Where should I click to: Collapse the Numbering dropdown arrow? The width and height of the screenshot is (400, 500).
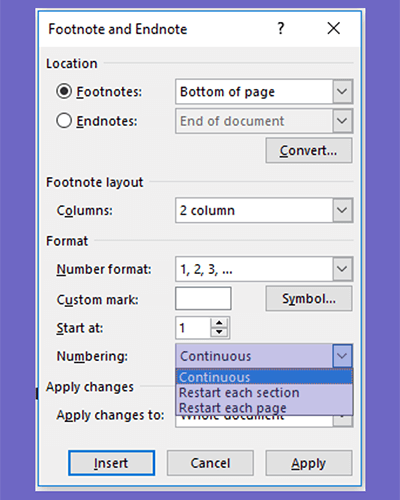click(342, 356)
